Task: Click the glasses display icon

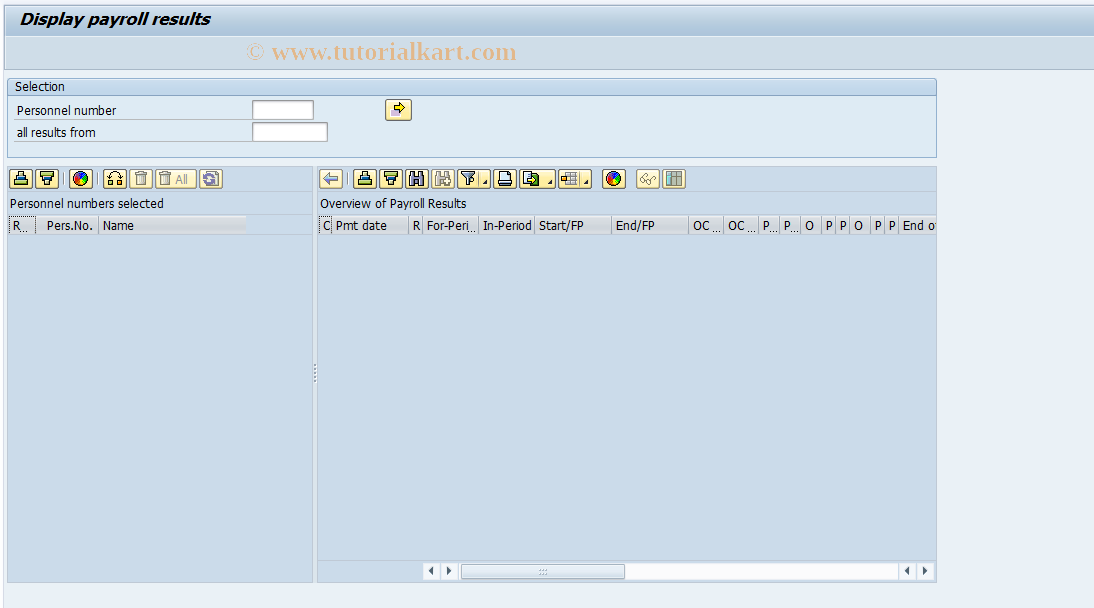Action: point(648,179)
